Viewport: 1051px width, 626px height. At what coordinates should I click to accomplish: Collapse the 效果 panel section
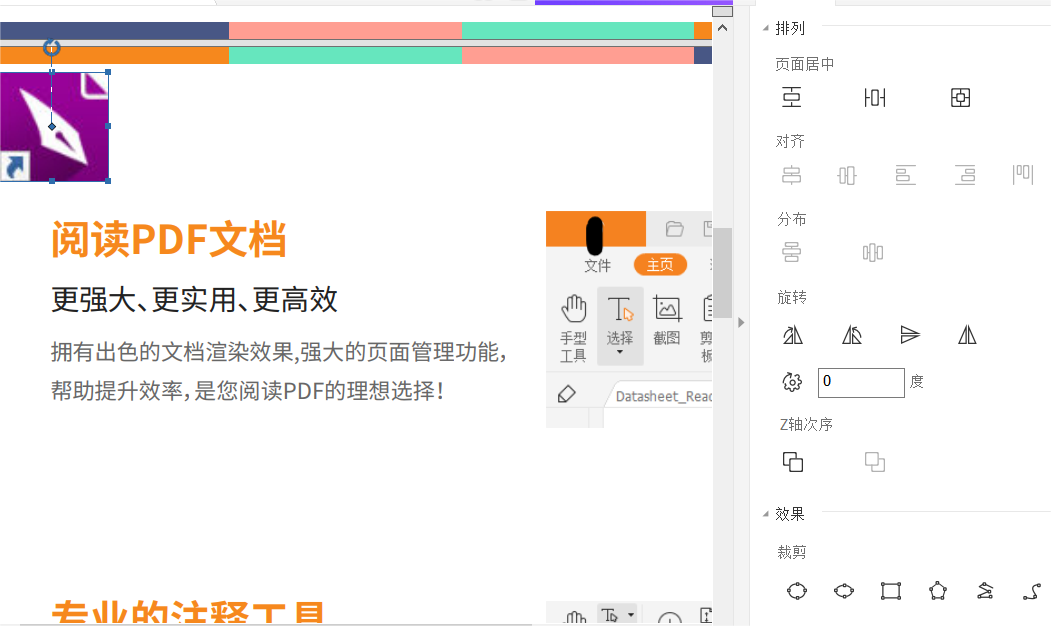click(x=789, y=513)
